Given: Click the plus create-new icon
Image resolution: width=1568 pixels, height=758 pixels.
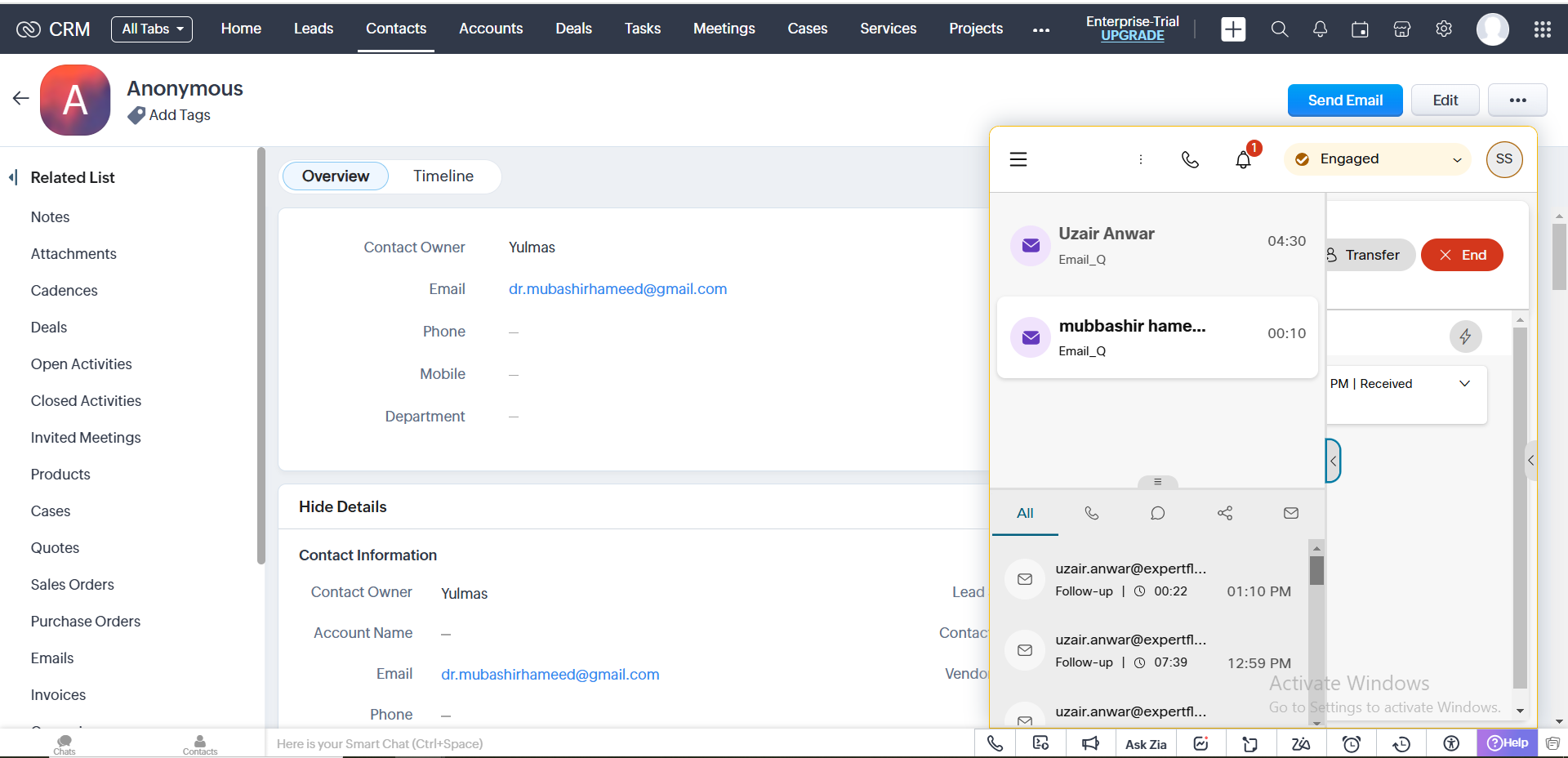Looking at the screenshot, I should point(1233,29).
